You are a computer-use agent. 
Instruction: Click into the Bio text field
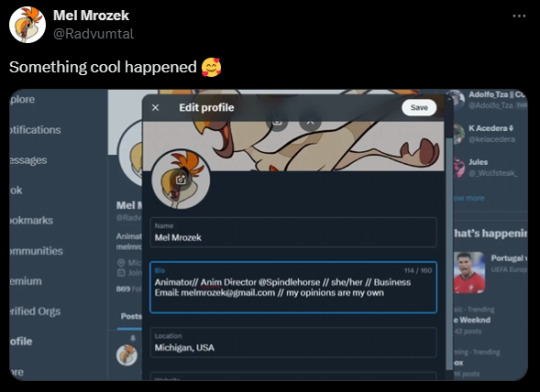293,287
